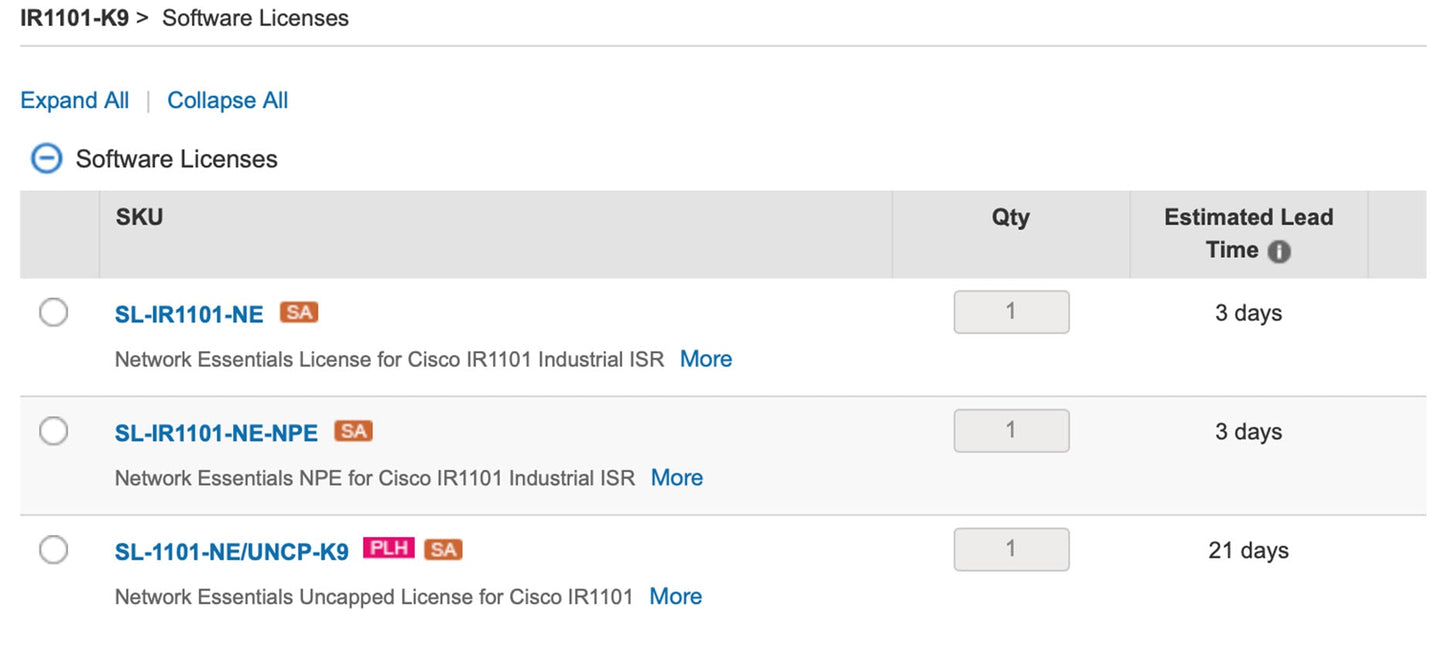1445x647 pixels.
Task: Open the SL-IR1101-NE product link
Action: click(x=187, y=313)
